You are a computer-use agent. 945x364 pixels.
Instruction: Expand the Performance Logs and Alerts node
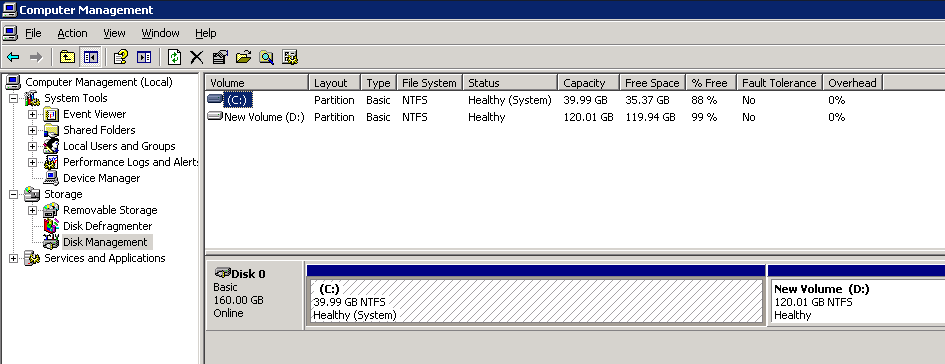[32, 162]
